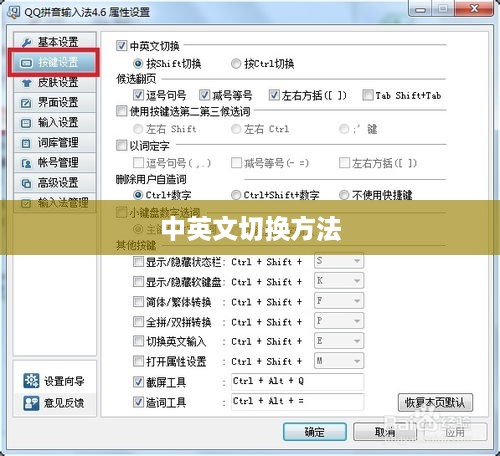Click the wrench icon beside 基本设置

tap(26, 43)
